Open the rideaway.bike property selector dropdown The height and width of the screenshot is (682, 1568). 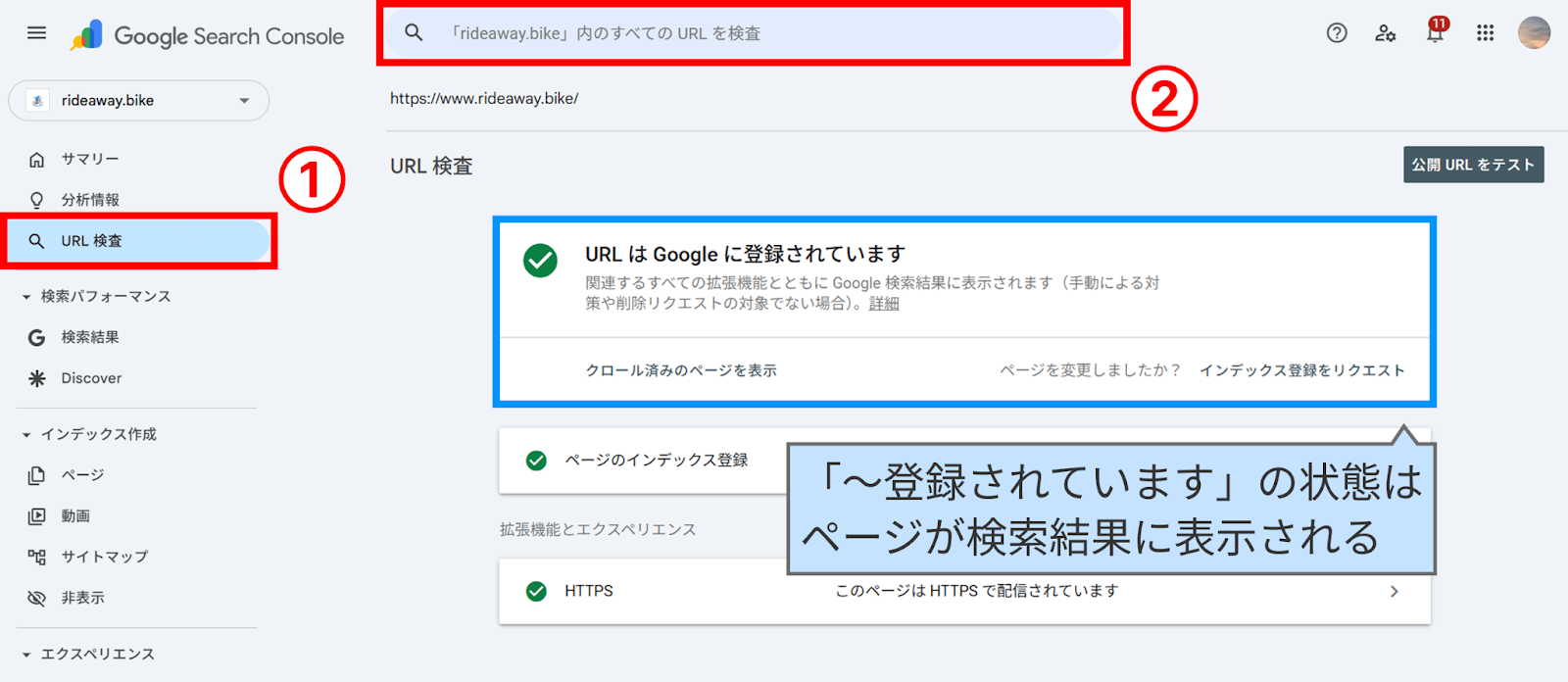pyautogui.click(x=139, y=101)
